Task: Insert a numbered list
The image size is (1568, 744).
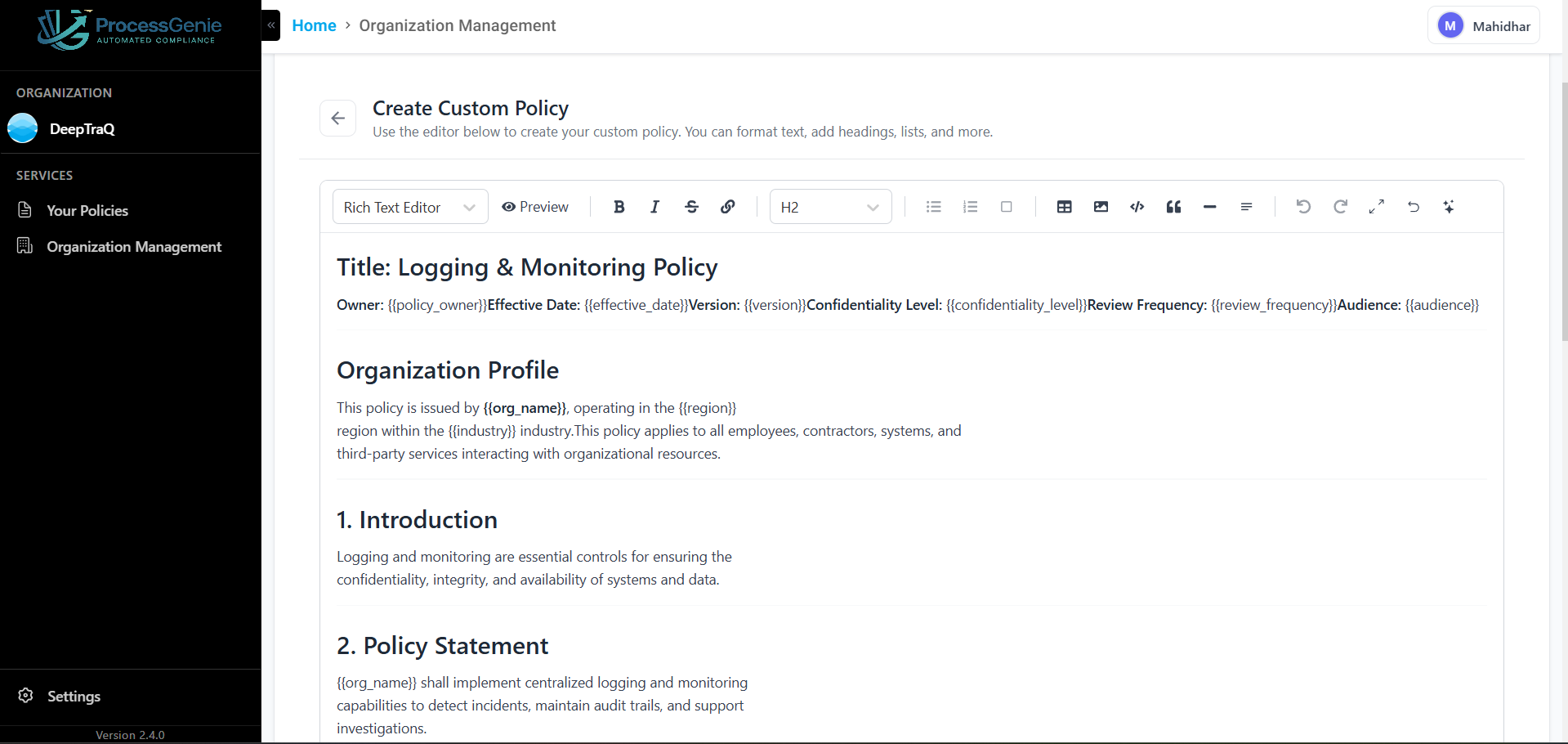Action: 971,207
